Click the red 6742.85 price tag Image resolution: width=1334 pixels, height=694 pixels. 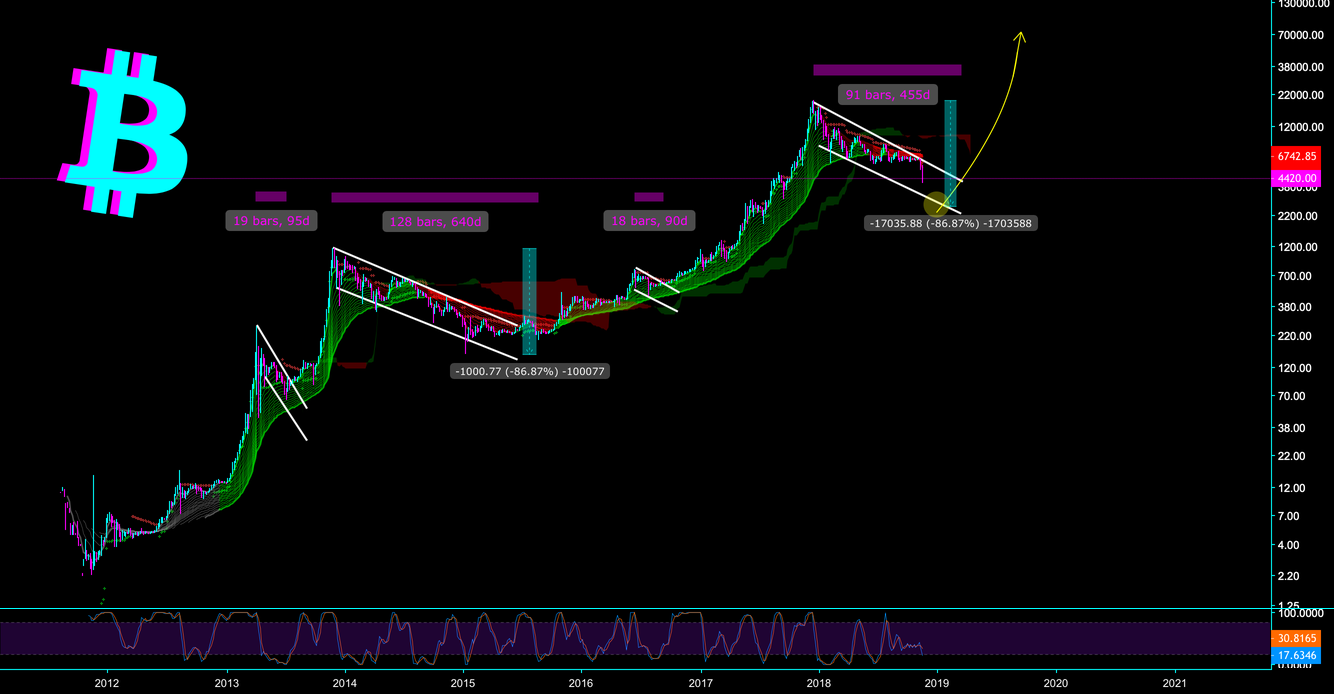click(1296, 156)
